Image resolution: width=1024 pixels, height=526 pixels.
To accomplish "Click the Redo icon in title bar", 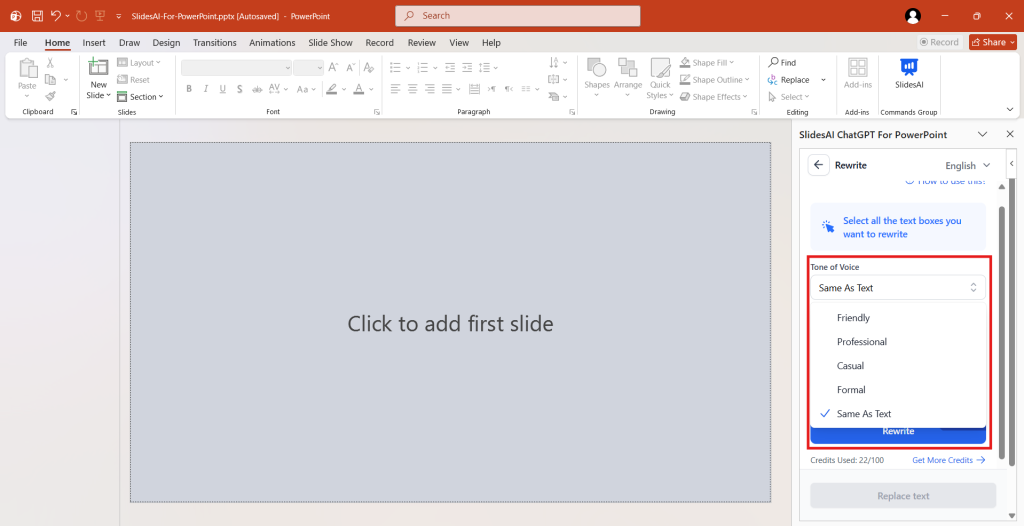I will point(81,16).
